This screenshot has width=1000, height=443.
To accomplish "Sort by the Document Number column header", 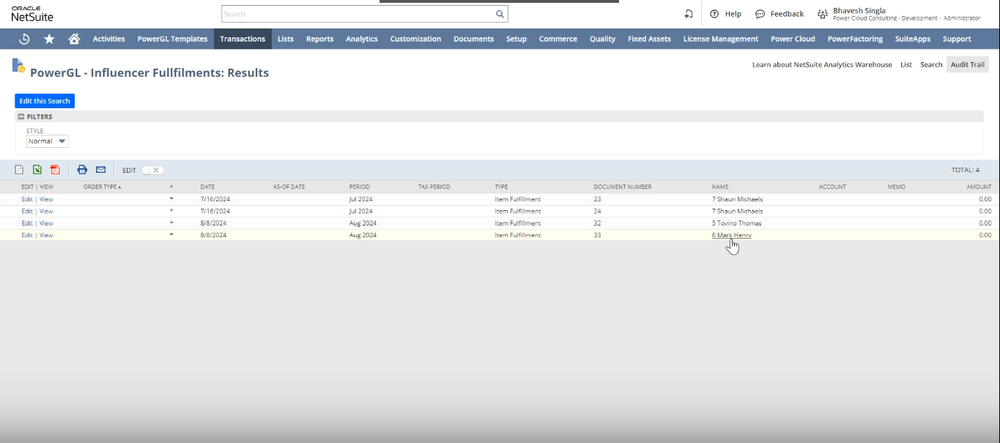I will [x=622, y=187].
